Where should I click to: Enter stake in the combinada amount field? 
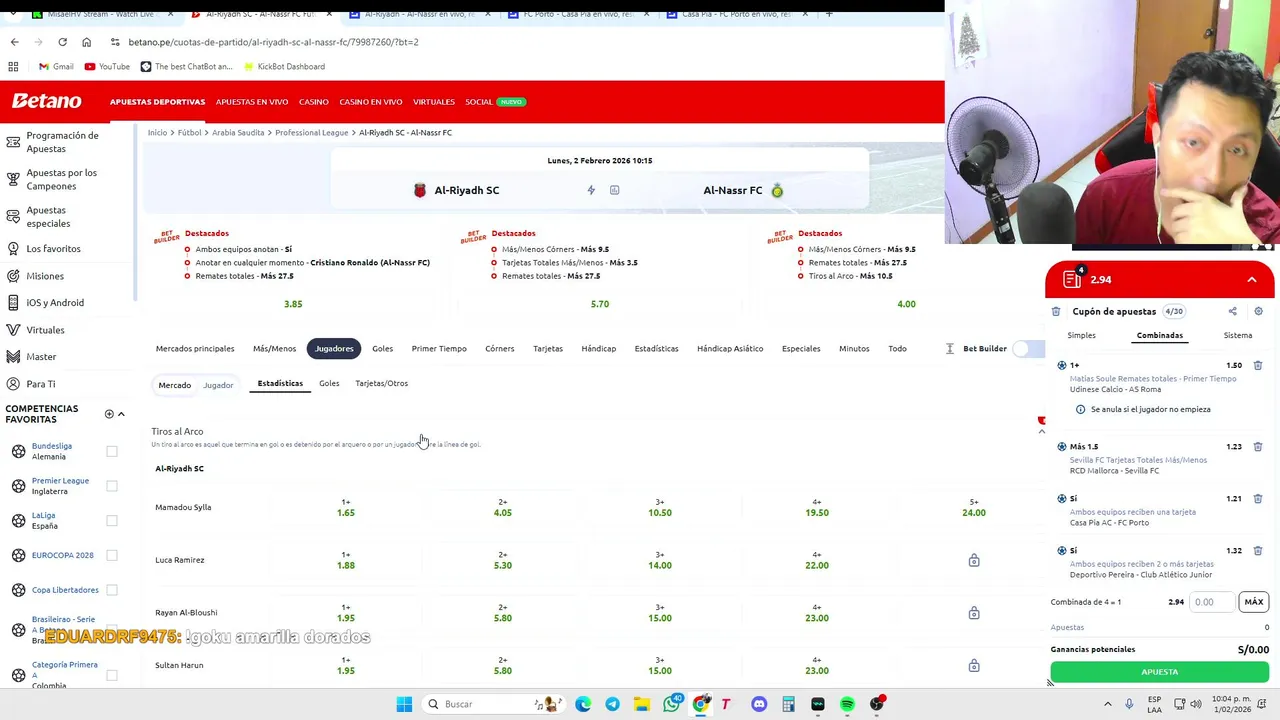1213,602
